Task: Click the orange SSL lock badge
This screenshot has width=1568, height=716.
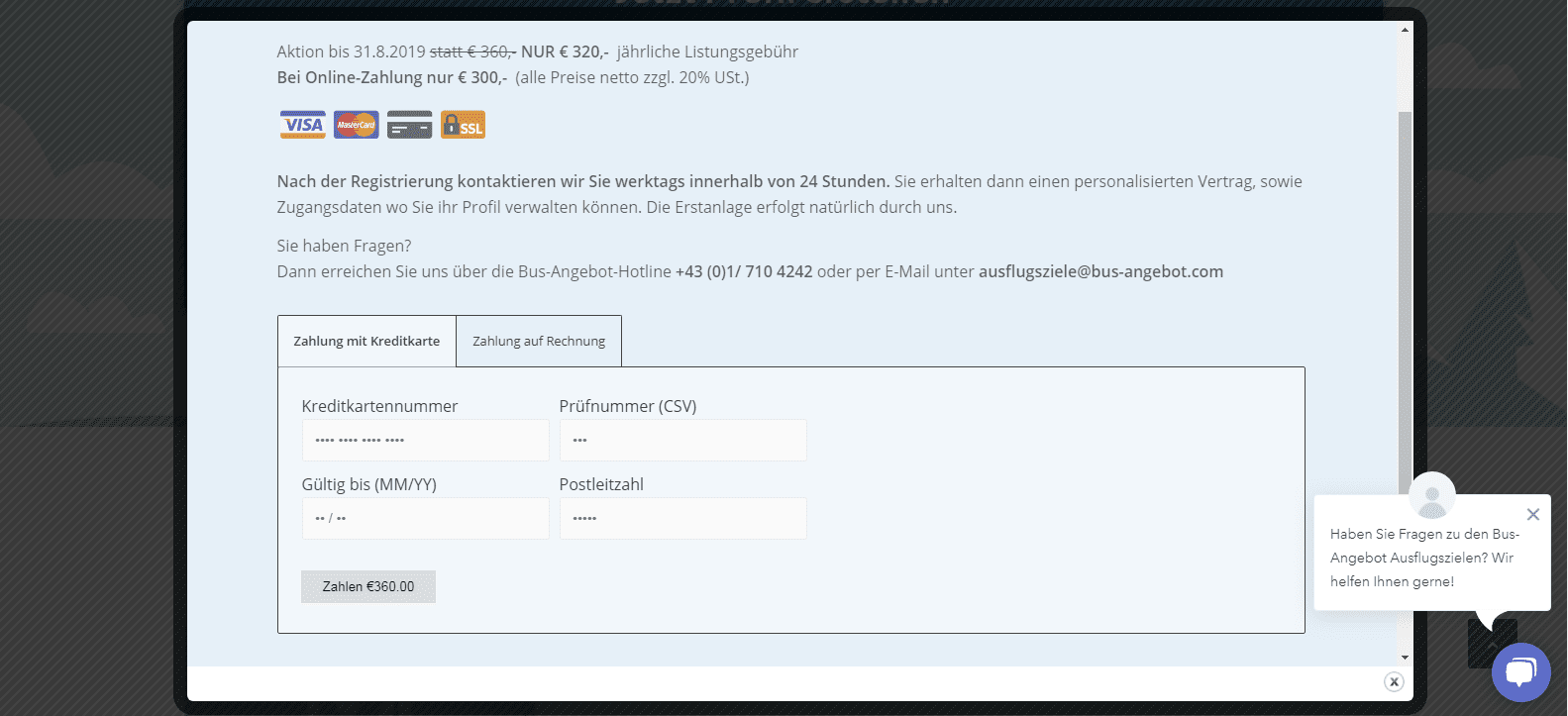Action: pyautogui.click(x=463, y=125)
